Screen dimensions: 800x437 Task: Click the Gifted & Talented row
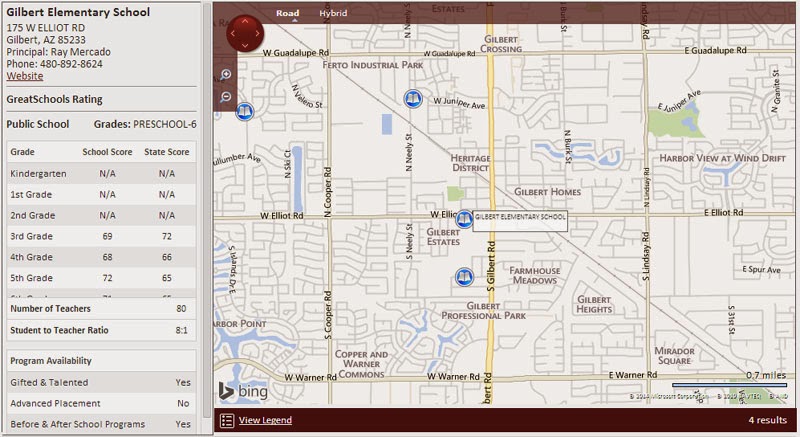(x=102, y=382)
